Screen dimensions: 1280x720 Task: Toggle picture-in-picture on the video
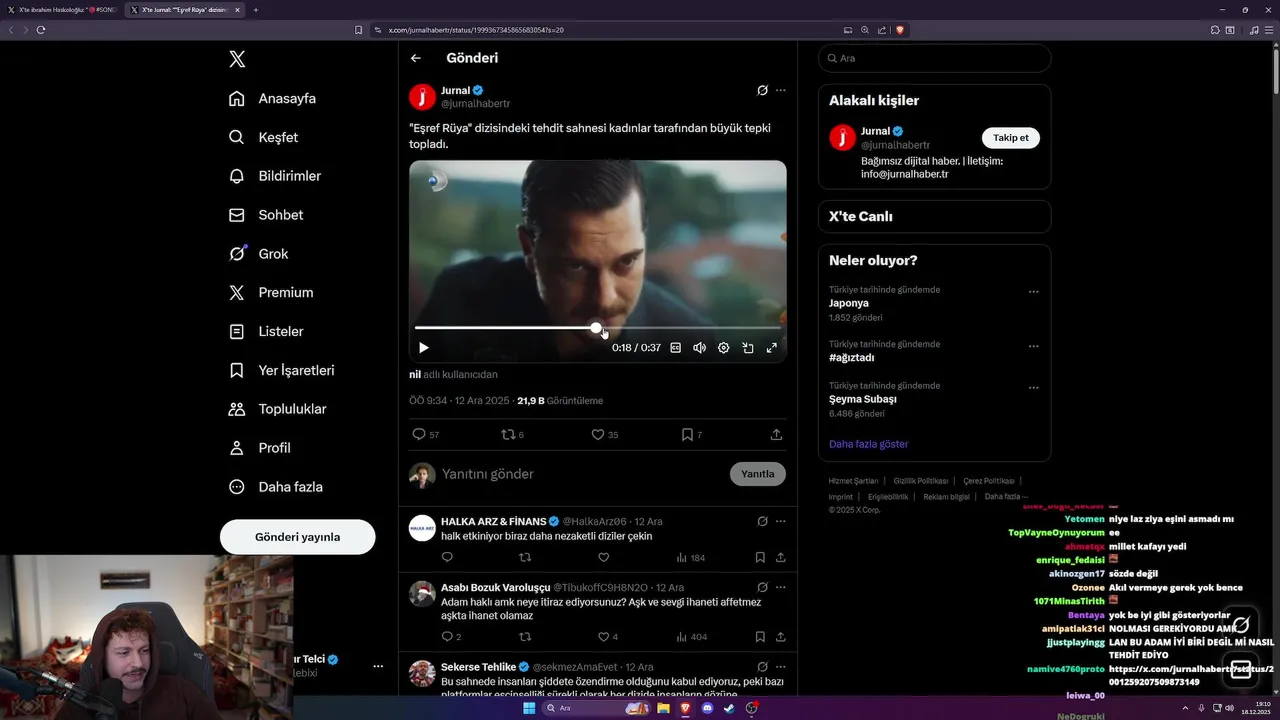[x=747, y=348]
